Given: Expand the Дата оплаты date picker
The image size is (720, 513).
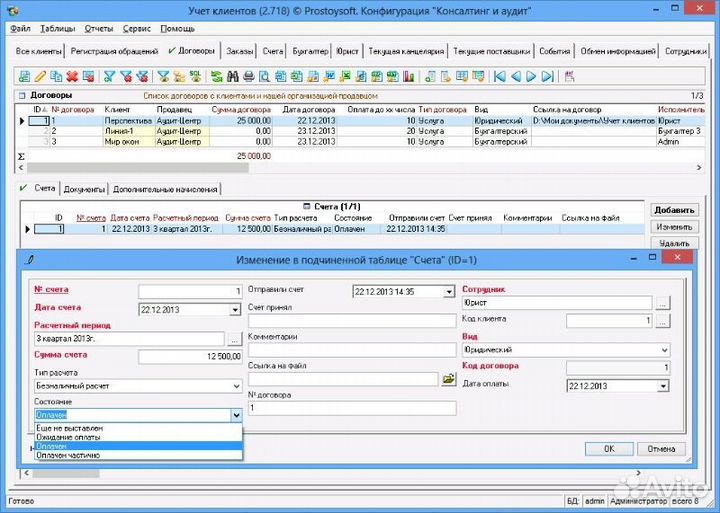Looking at the screenshot, I should click(x=664, y=385).
